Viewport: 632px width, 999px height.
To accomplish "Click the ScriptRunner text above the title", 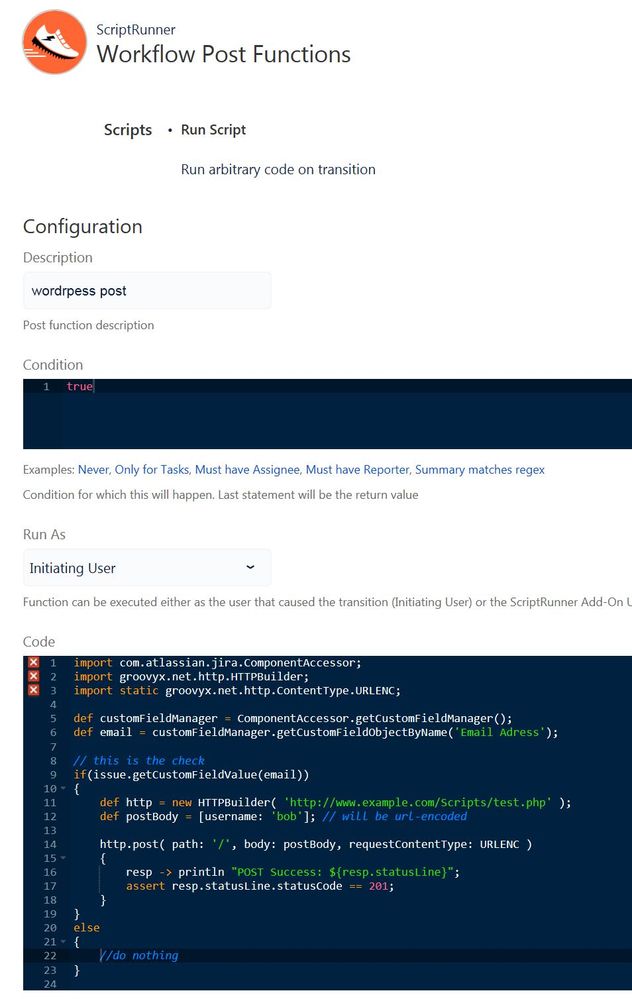I will [x=136, y=29].
